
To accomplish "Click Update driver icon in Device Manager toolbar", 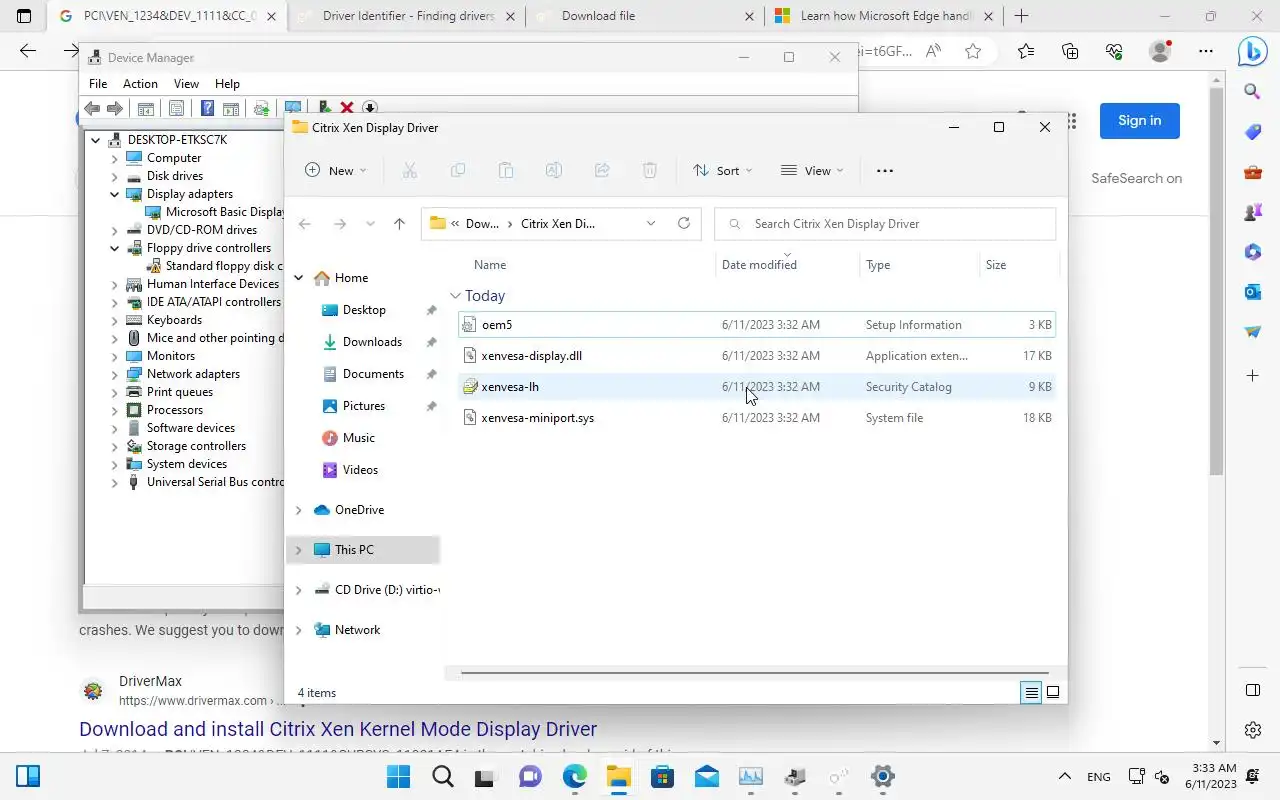I will (x=324, y=108).
